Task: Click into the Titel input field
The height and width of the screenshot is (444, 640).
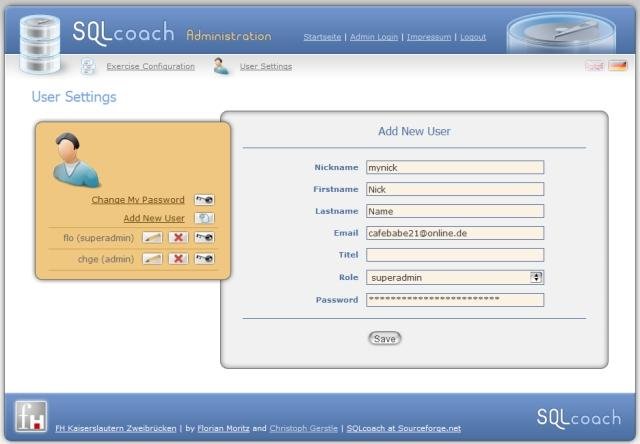Action: pyautogui.click(x=455, y=255)
